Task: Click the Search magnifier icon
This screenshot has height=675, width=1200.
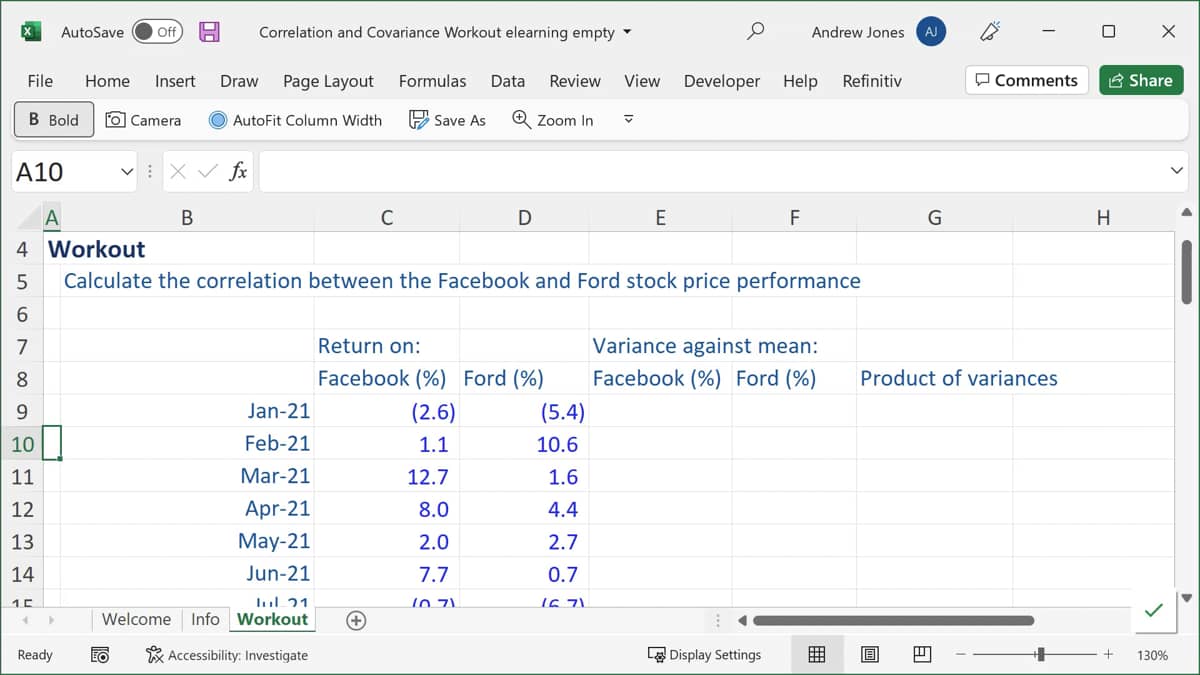Action: click(x=756, y=32)
